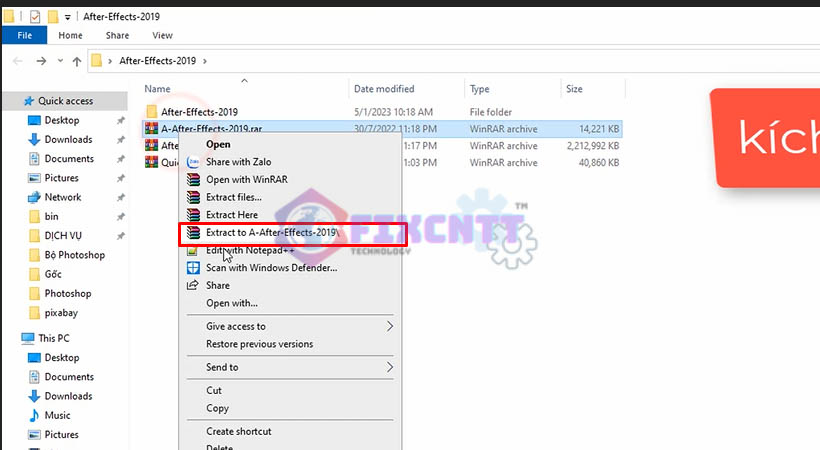This screenshot has height=450, width=820.
Task: Select Extract files... WinRAR option
Action: 233,197
